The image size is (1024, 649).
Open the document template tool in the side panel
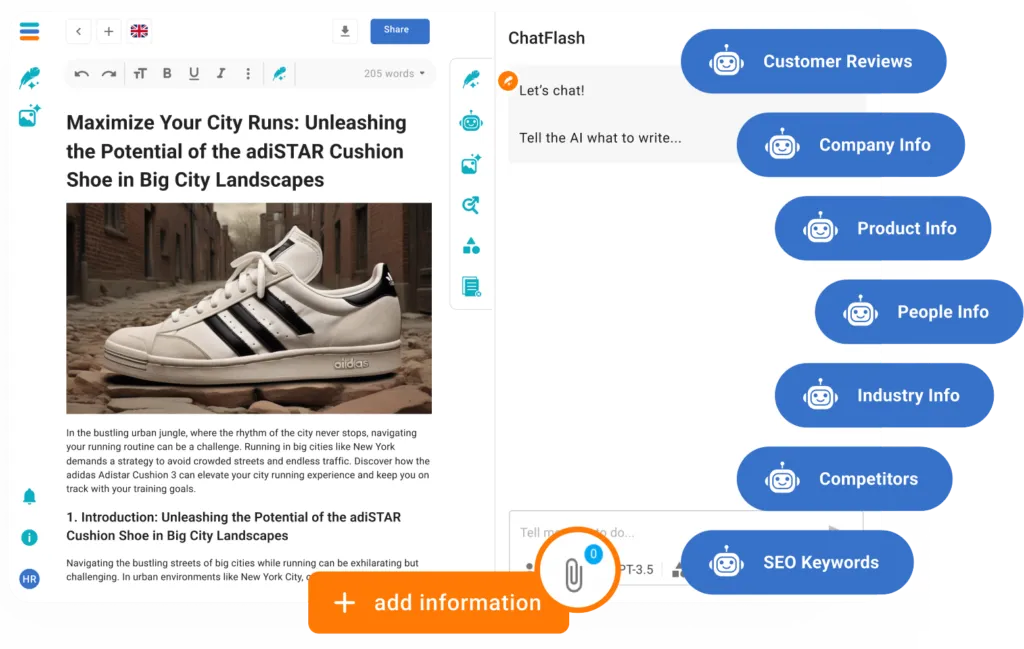471,286
